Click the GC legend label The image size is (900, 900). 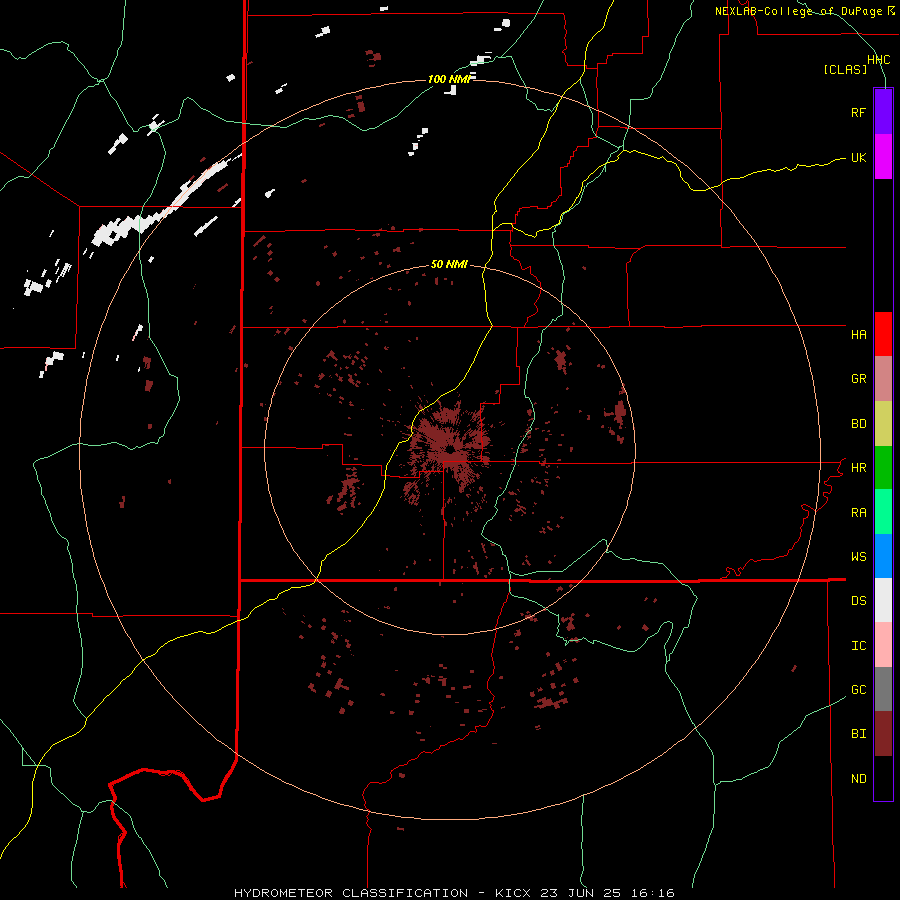point(858,690)
